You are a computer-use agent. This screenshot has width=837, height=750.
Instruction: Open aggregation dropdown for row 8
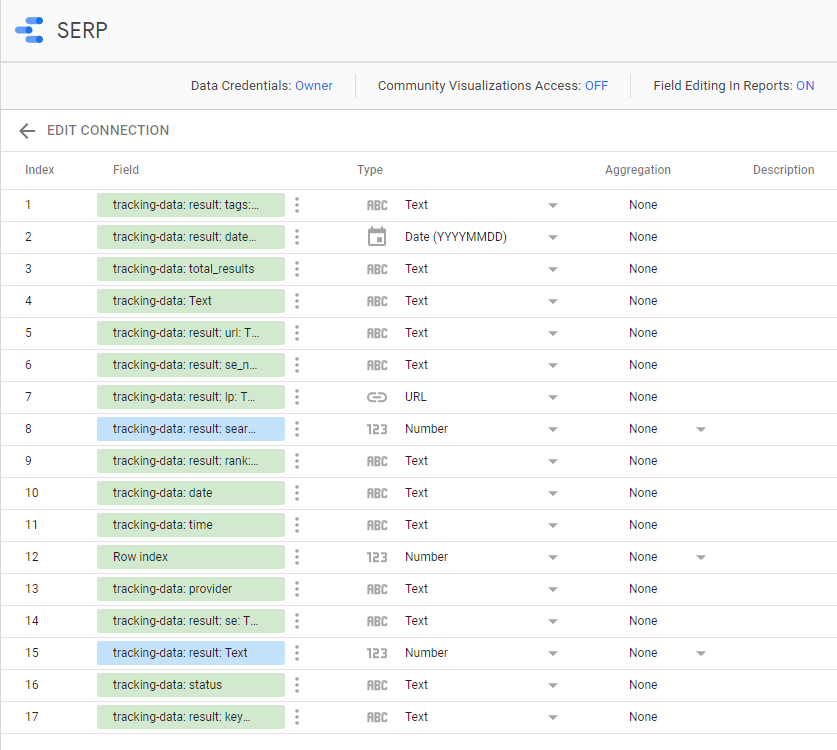coord(700,429)
